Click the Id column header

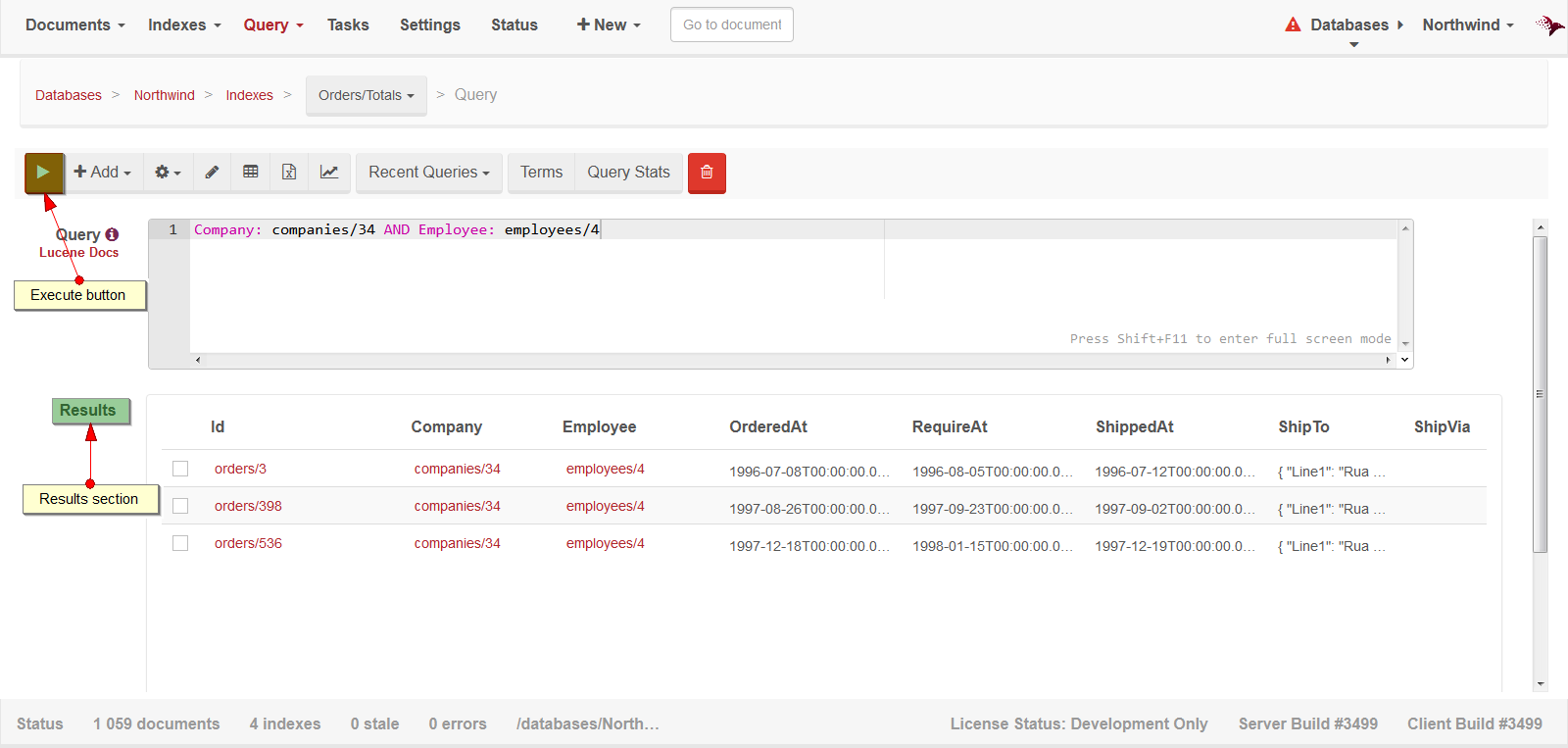218,426
